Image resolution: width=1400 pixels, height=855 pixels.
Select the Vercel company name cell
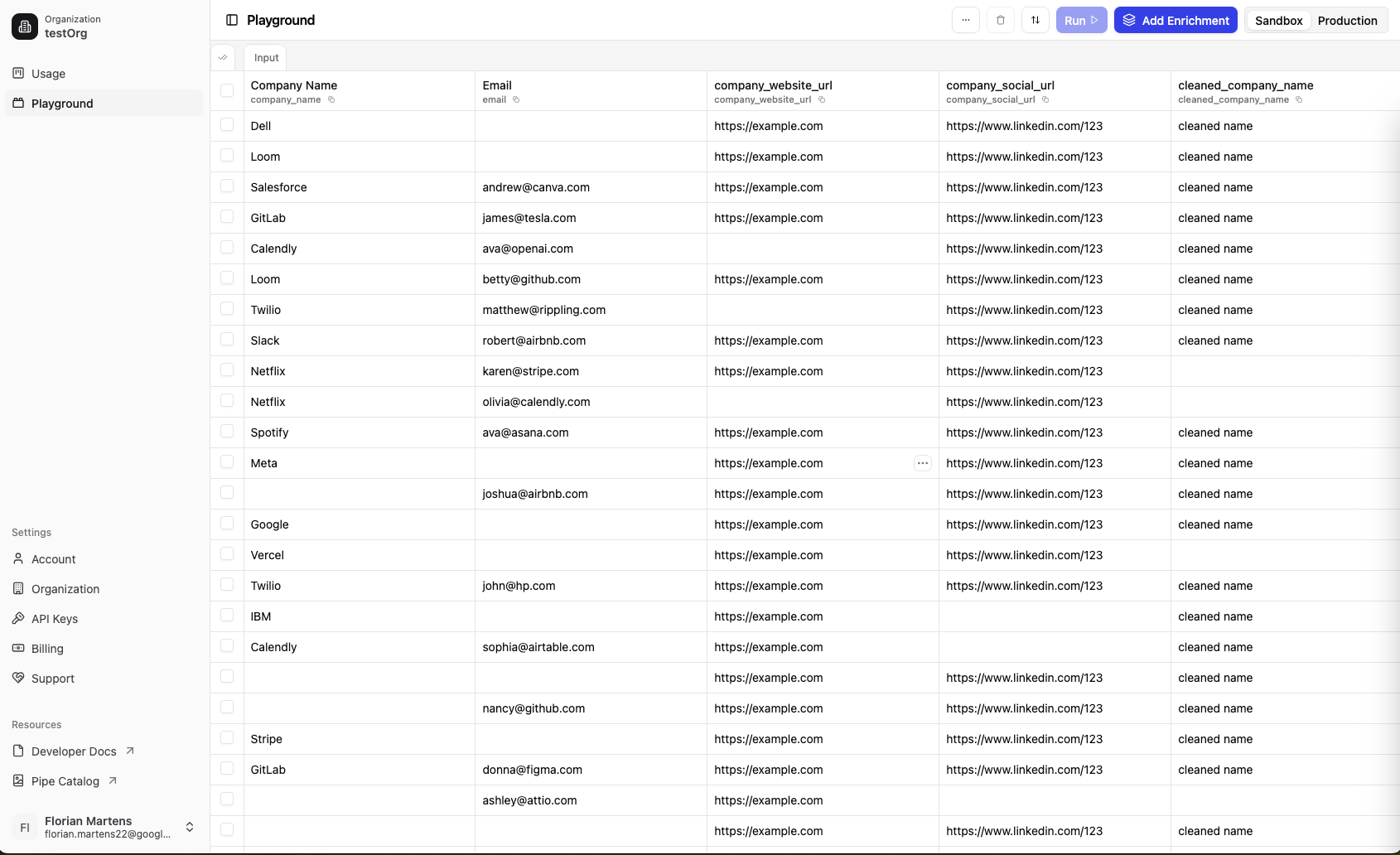tap(360, 555)
